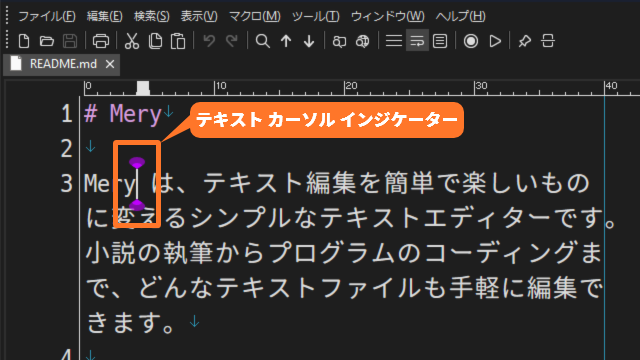Select no-wrap lines icon
The height and width of the screenshot is (360, 640).
394,41
